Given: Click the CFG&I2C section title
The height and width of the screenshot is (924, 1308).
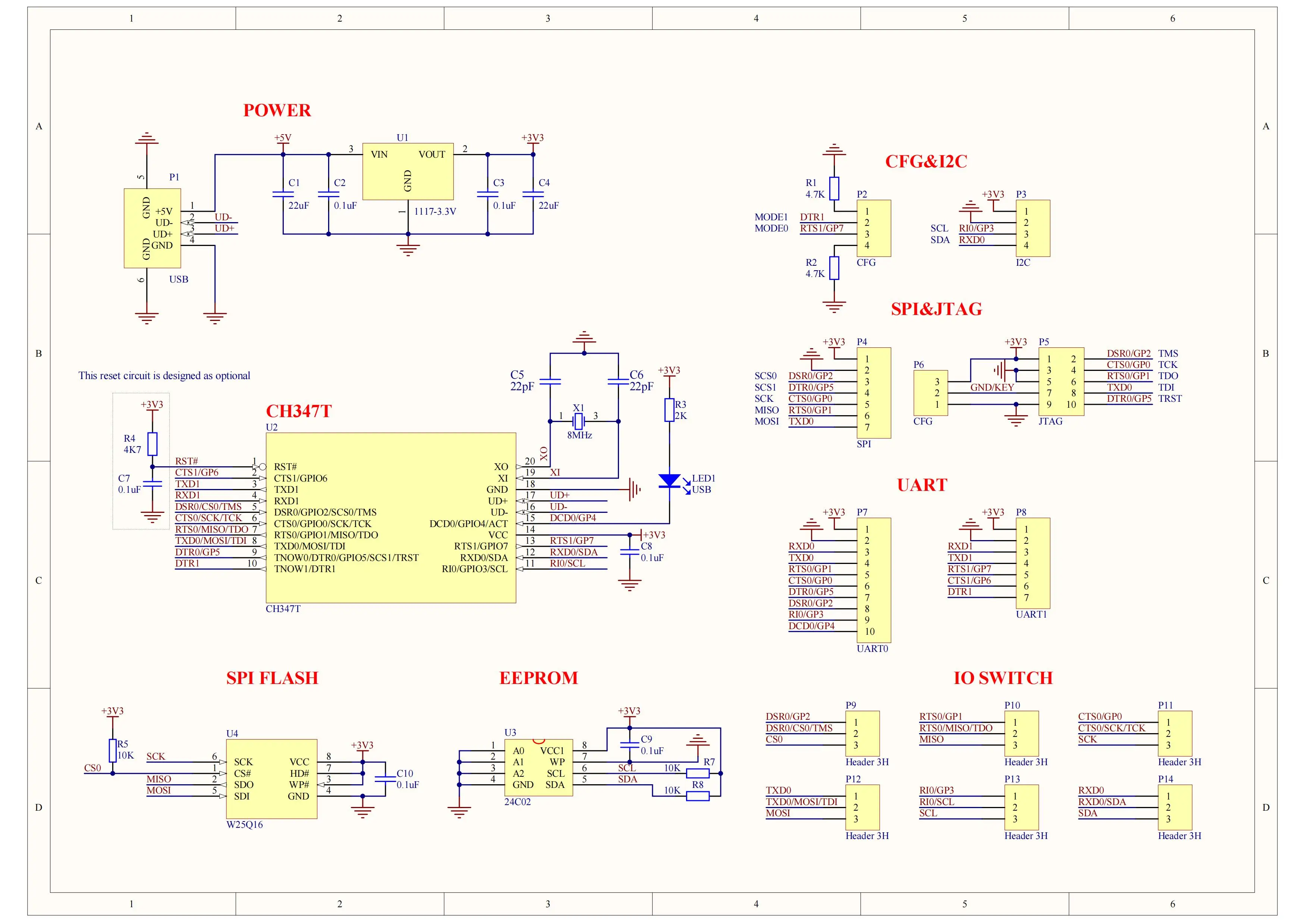Looking at the screenshot, I should tap(926, 162).
